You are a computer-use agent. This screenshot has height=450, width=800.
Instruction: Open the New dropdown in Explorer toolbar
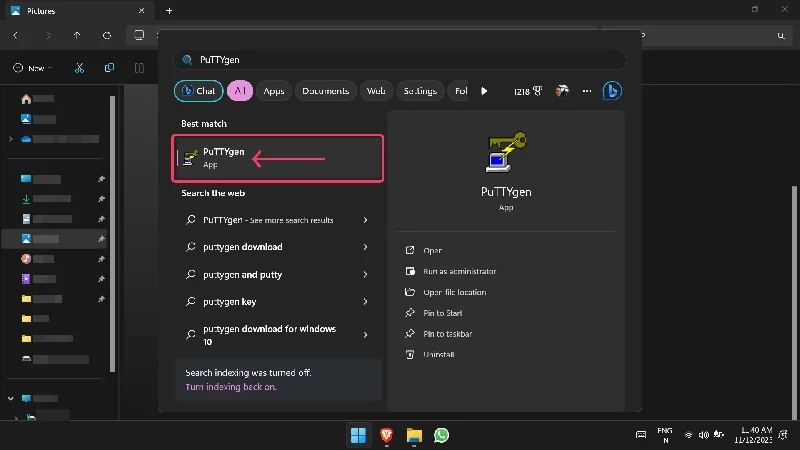pos(33,68)
